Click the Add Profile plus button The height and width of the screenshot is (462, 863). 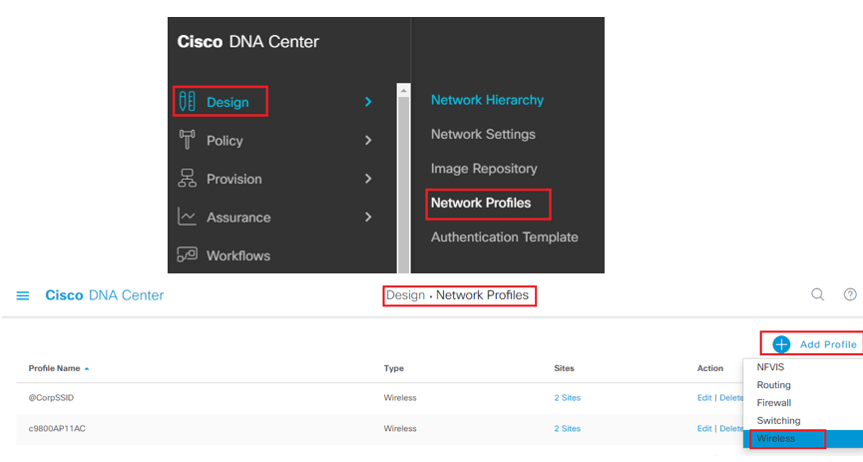click(x=782, y=344)
